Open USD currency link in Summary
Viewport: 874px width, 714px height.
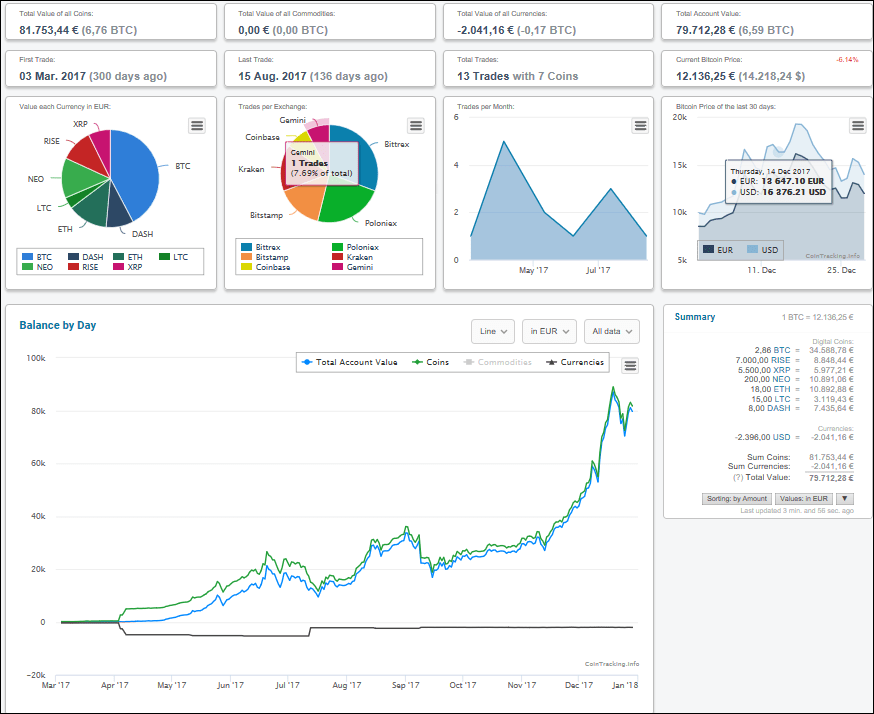point(781,437)
